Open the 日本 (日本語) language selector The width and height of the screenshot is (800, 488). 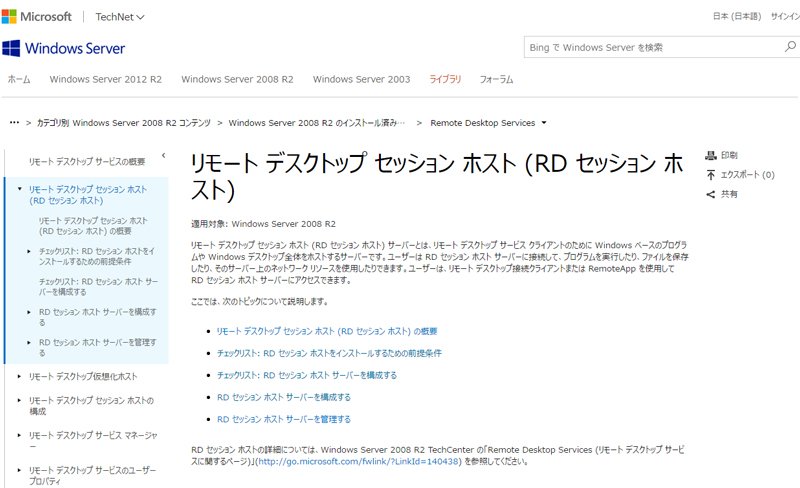[x=737, y=16]
